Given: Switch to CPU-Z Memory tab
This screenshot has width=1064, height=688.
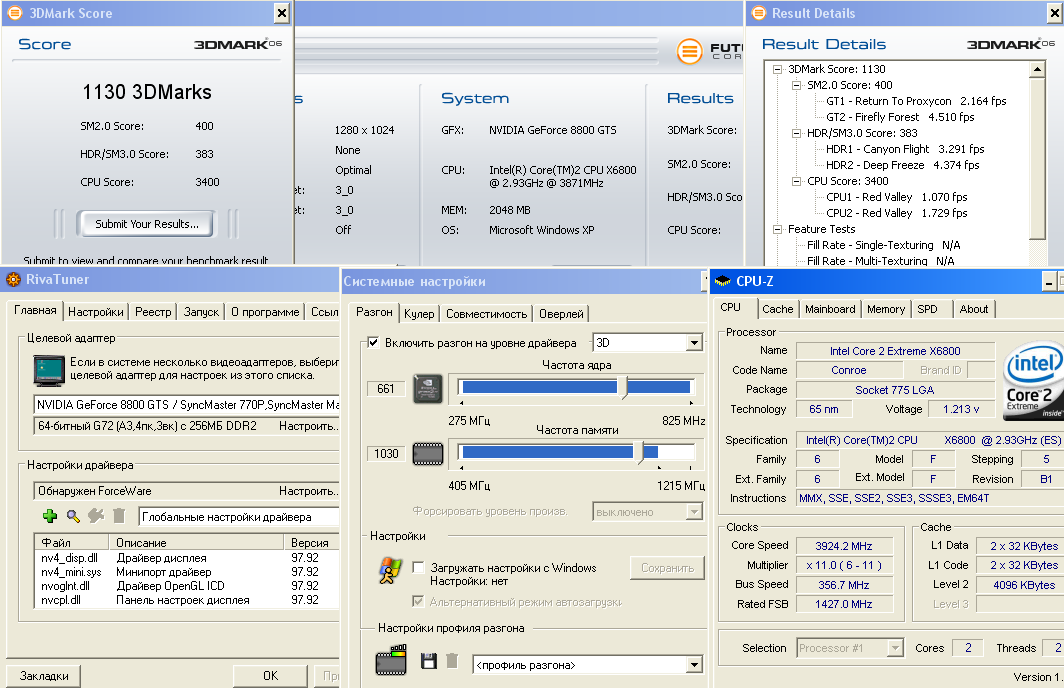Looking at the screenshot, I should coord(886,309).
